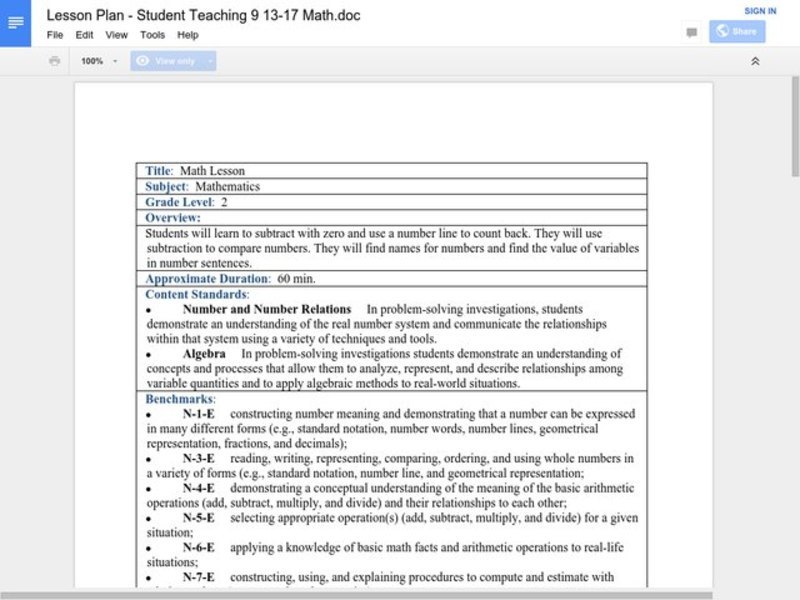Click the SIGN IN link

[759, 10]
